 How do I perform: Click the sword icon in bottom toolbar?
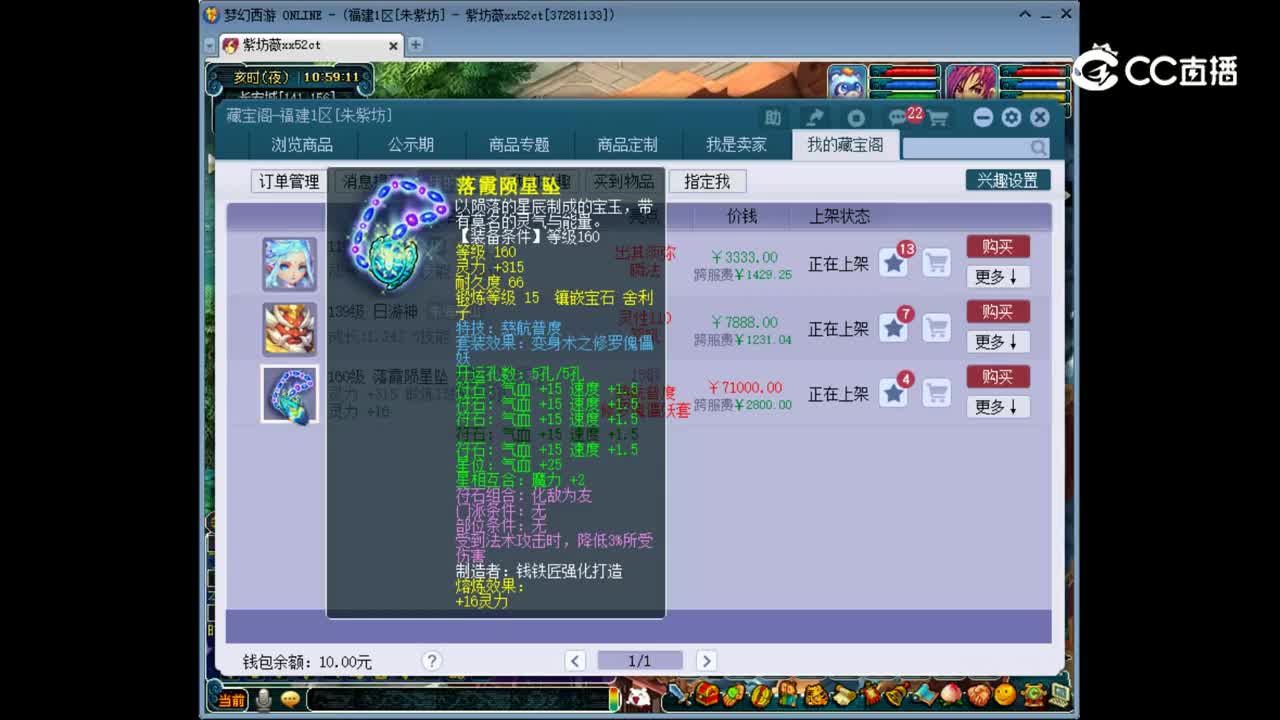pyautogui.click(x=680, y=694)
